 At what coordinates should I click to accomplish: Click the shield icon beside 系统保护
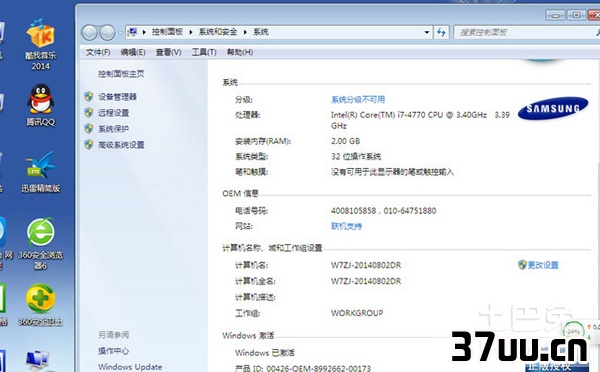[x=89, y=129]
